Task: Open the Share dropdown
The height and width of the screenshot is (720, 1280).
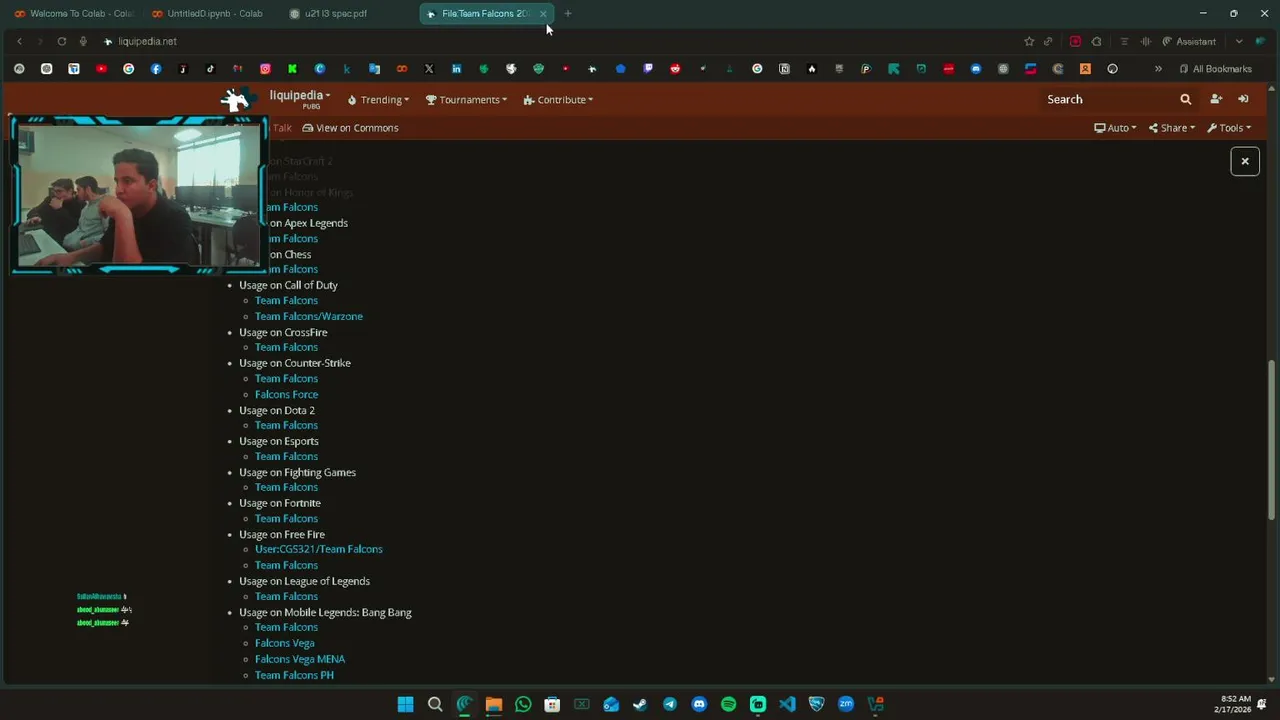Action: coord(1172,128)
